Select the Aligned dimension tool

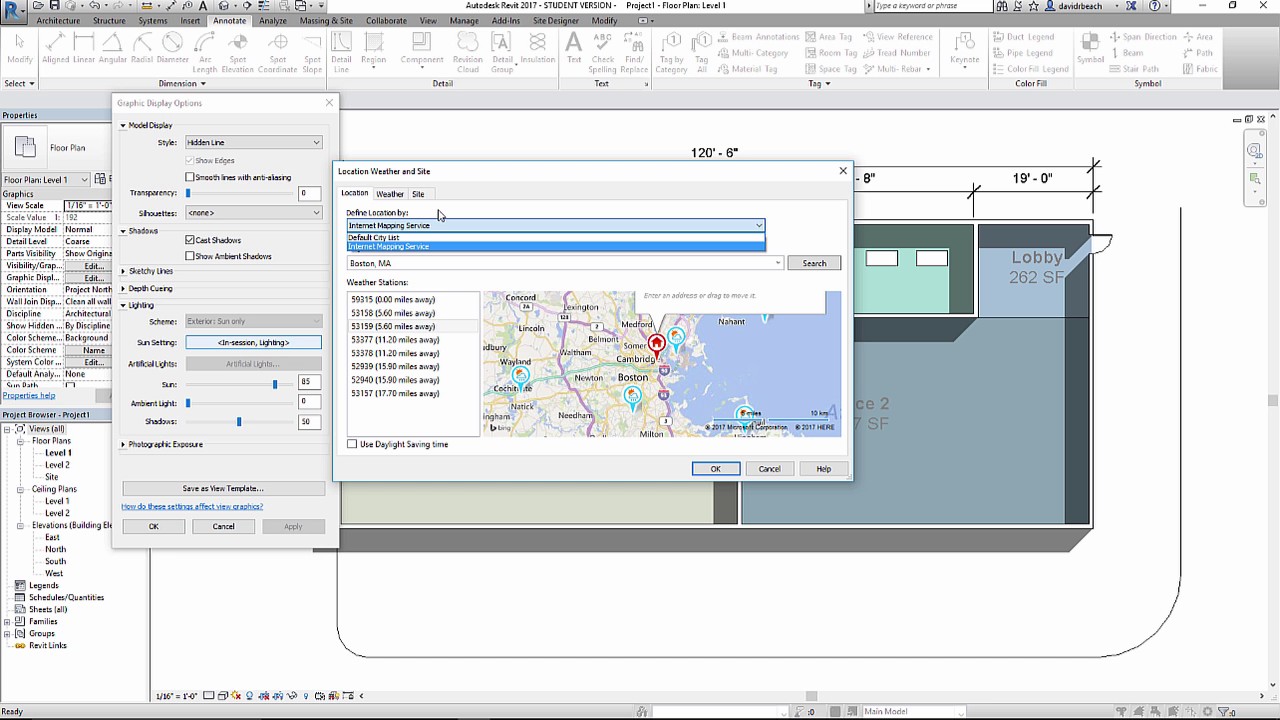(x=55, y=50)
